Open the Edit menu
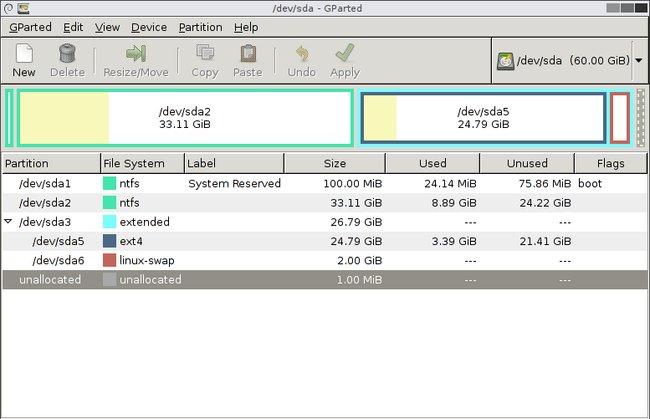This screenshot has width=650, height=419. (73, 27)
